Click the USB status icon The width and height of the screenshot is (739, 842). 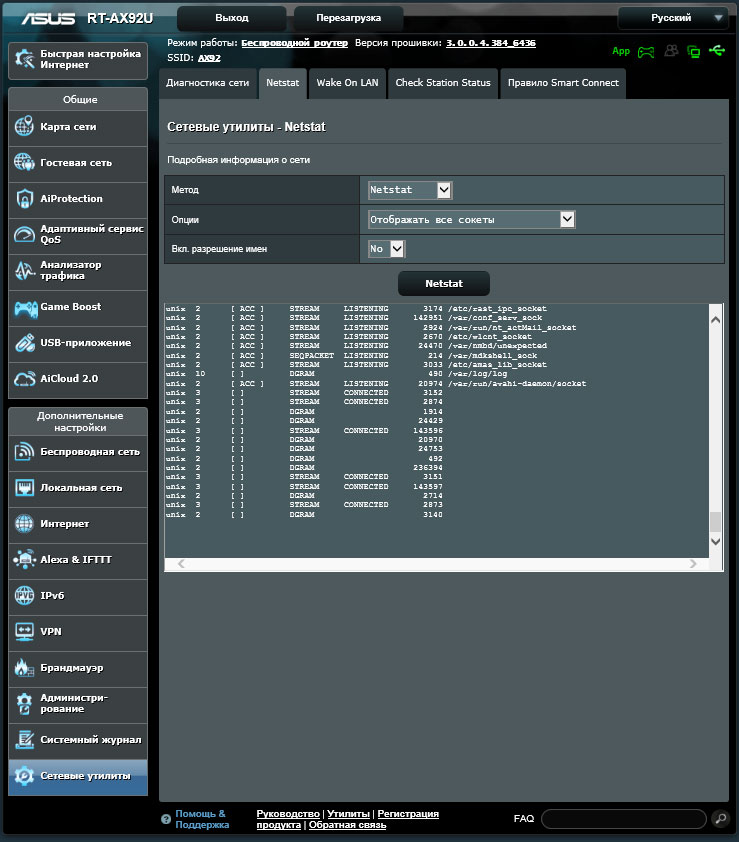pos(717,50)
